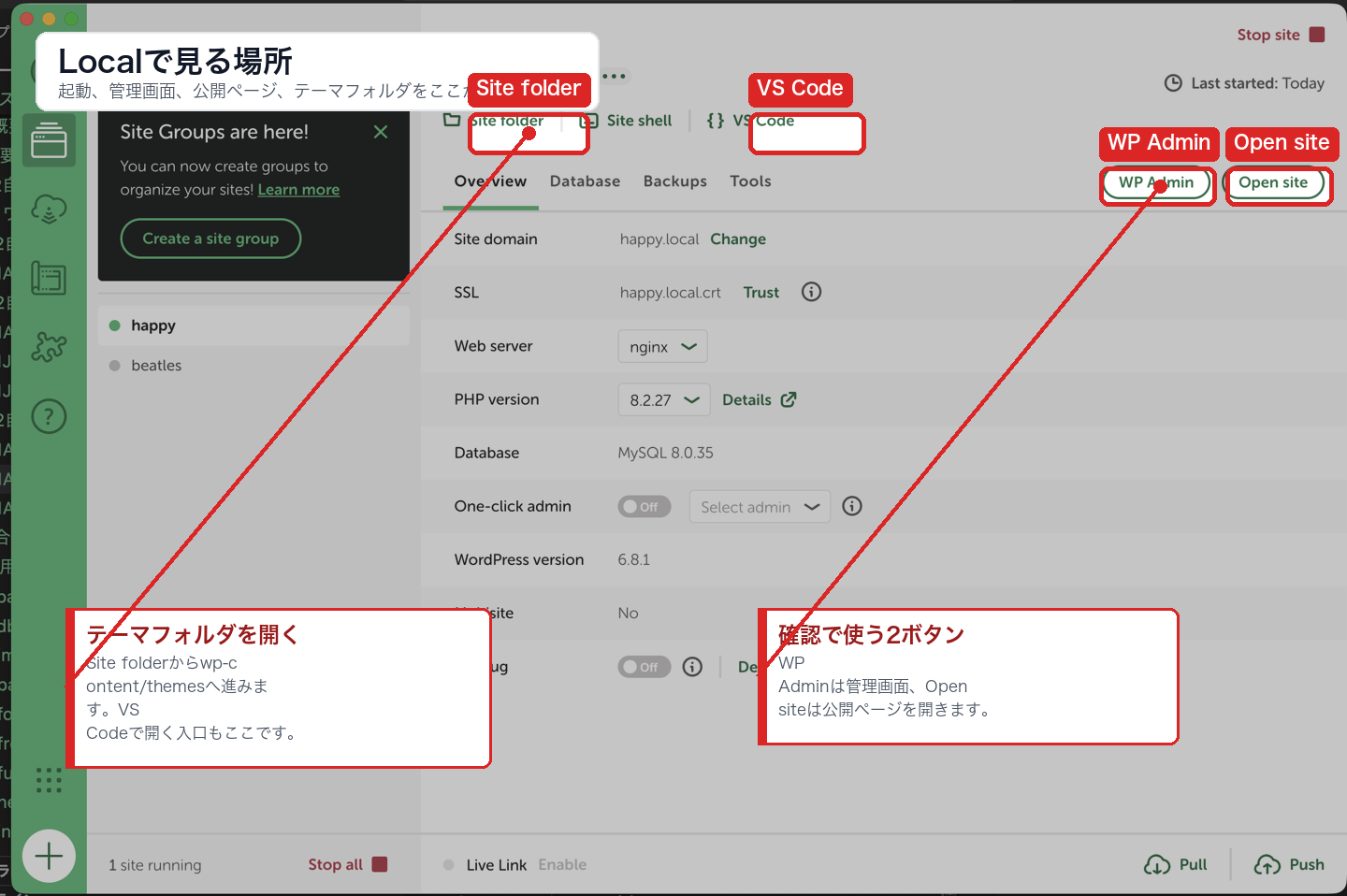Image resolution: width=1347 pixels, height=896 pixels.
Task: Click Create a site group button
Action: click(x=210, y=238)
